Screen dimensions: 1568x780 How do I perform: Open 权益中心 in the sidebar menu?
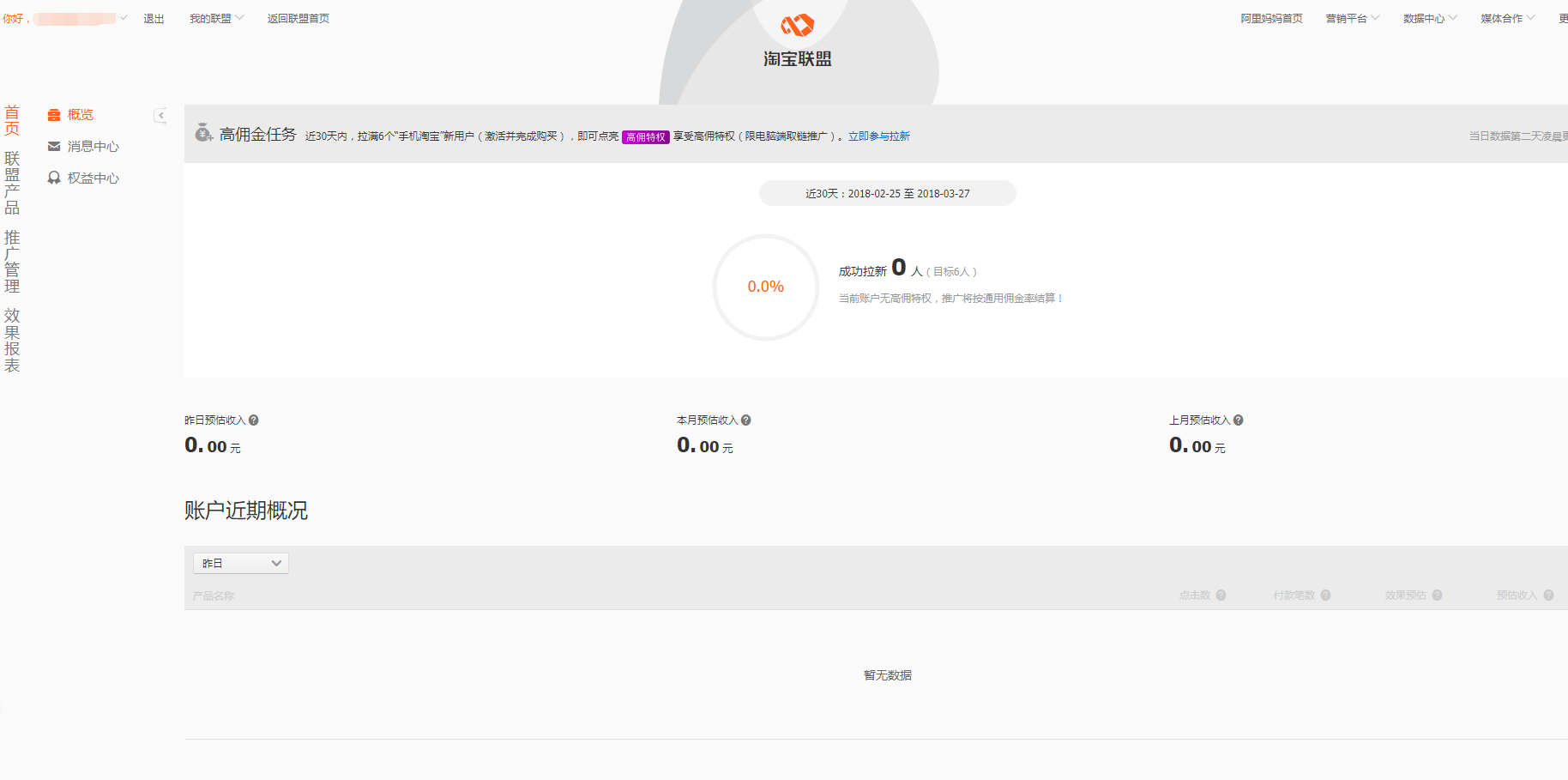click(x=93, y=178)
